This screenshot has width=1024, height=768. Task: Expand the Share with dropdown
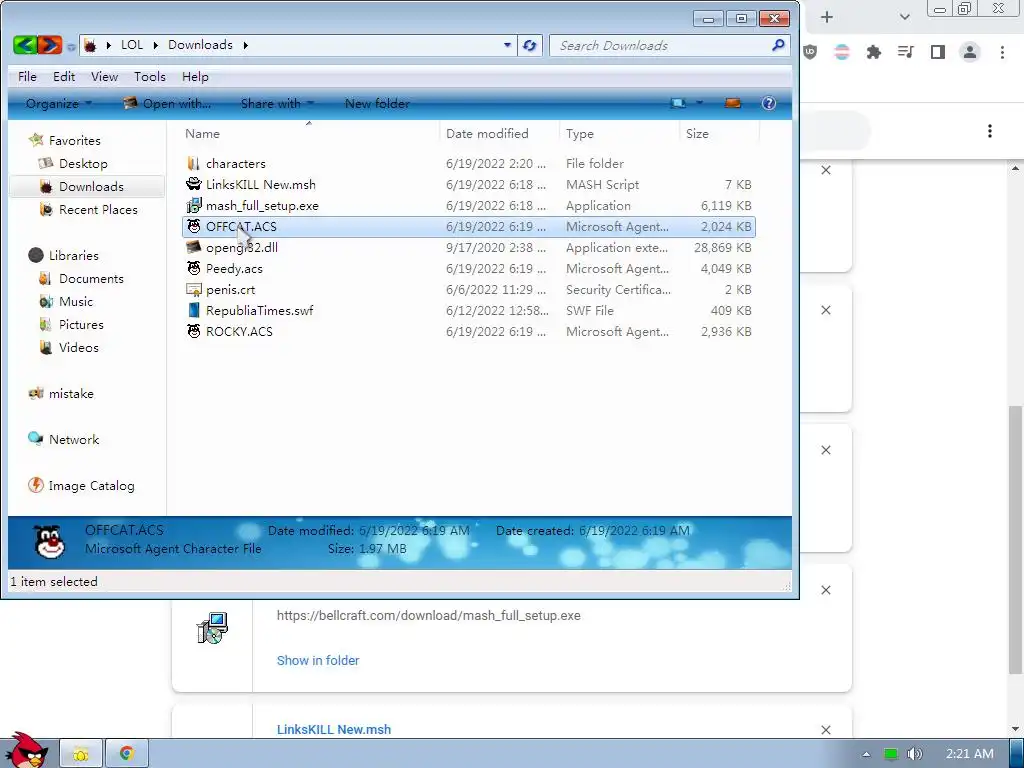coord(277,103)
